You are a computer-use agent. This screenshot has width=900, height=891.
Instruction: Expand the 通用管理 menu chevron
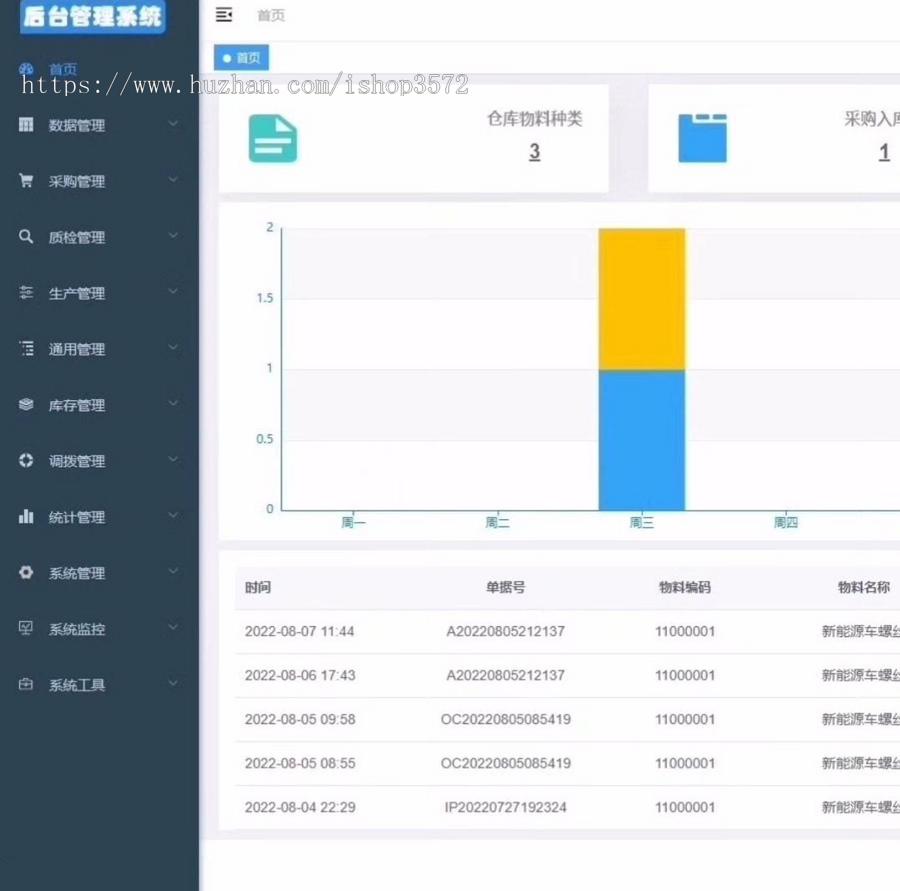(173, 347)
